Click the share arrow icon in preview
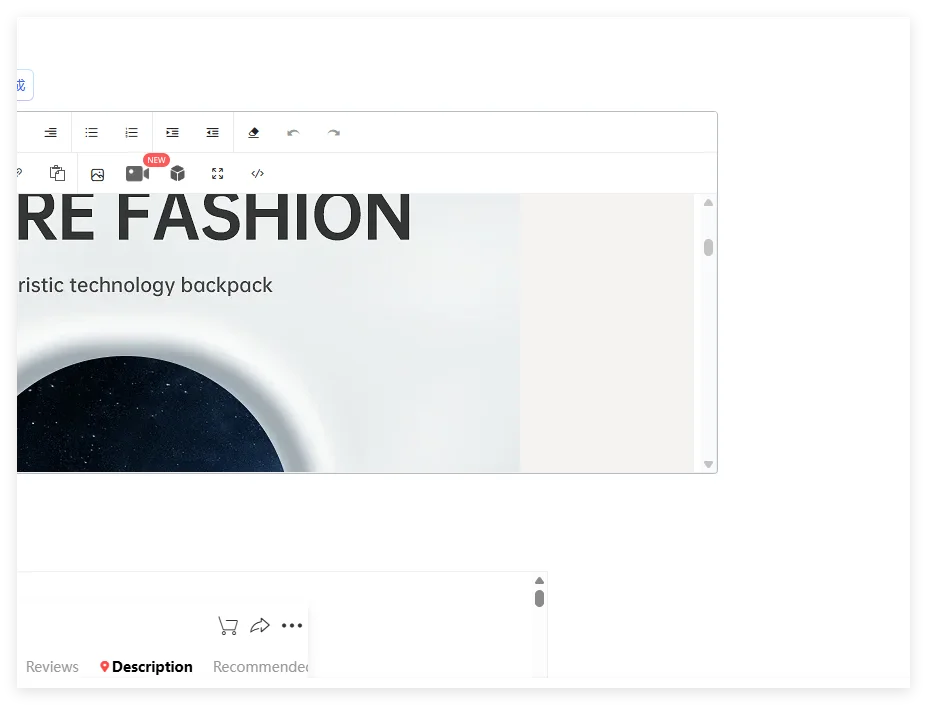The height and width of the screenshot is (705, 927). [x=260, y=626]
